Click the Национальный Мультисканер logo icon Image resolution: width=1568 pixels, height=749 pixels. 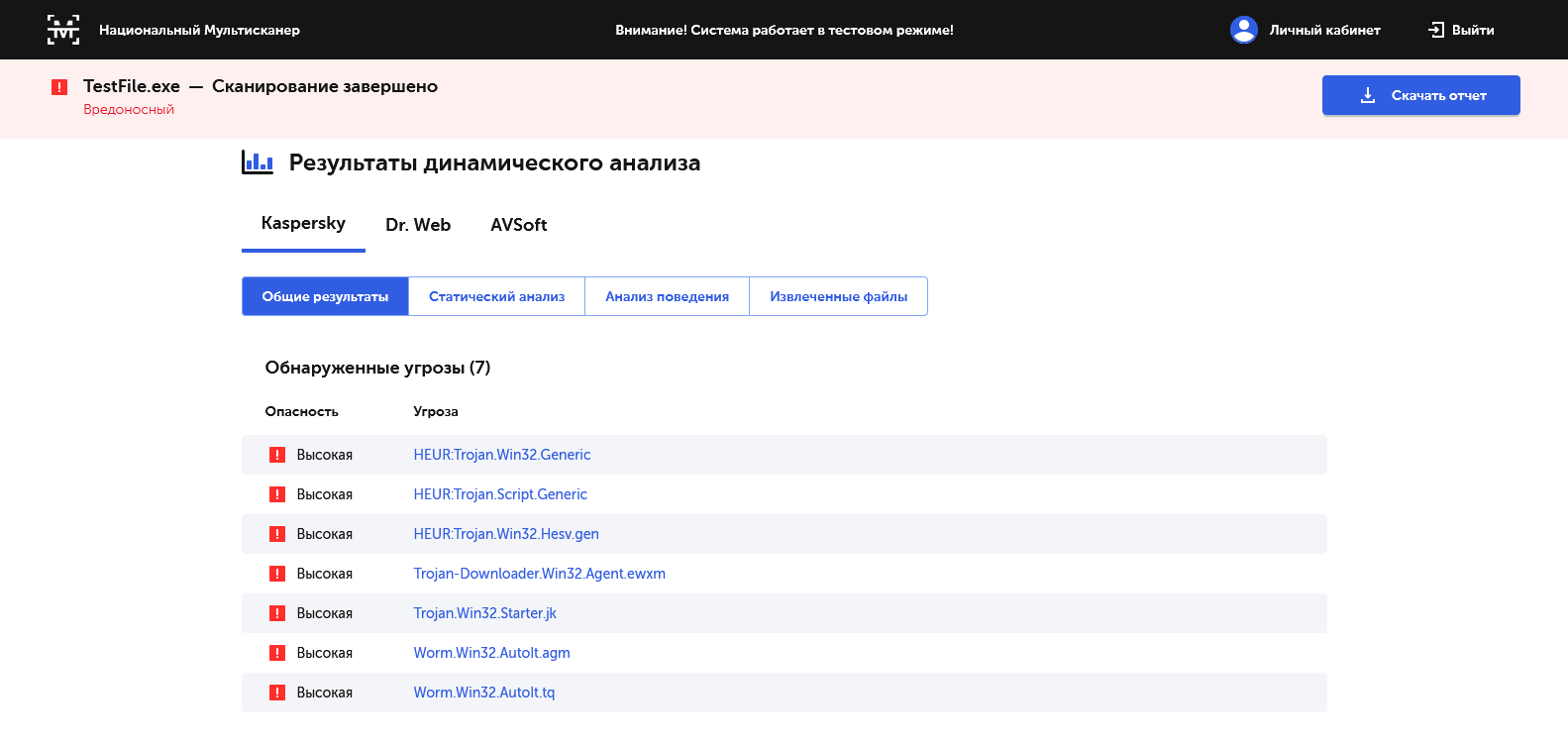coord(63,30)
